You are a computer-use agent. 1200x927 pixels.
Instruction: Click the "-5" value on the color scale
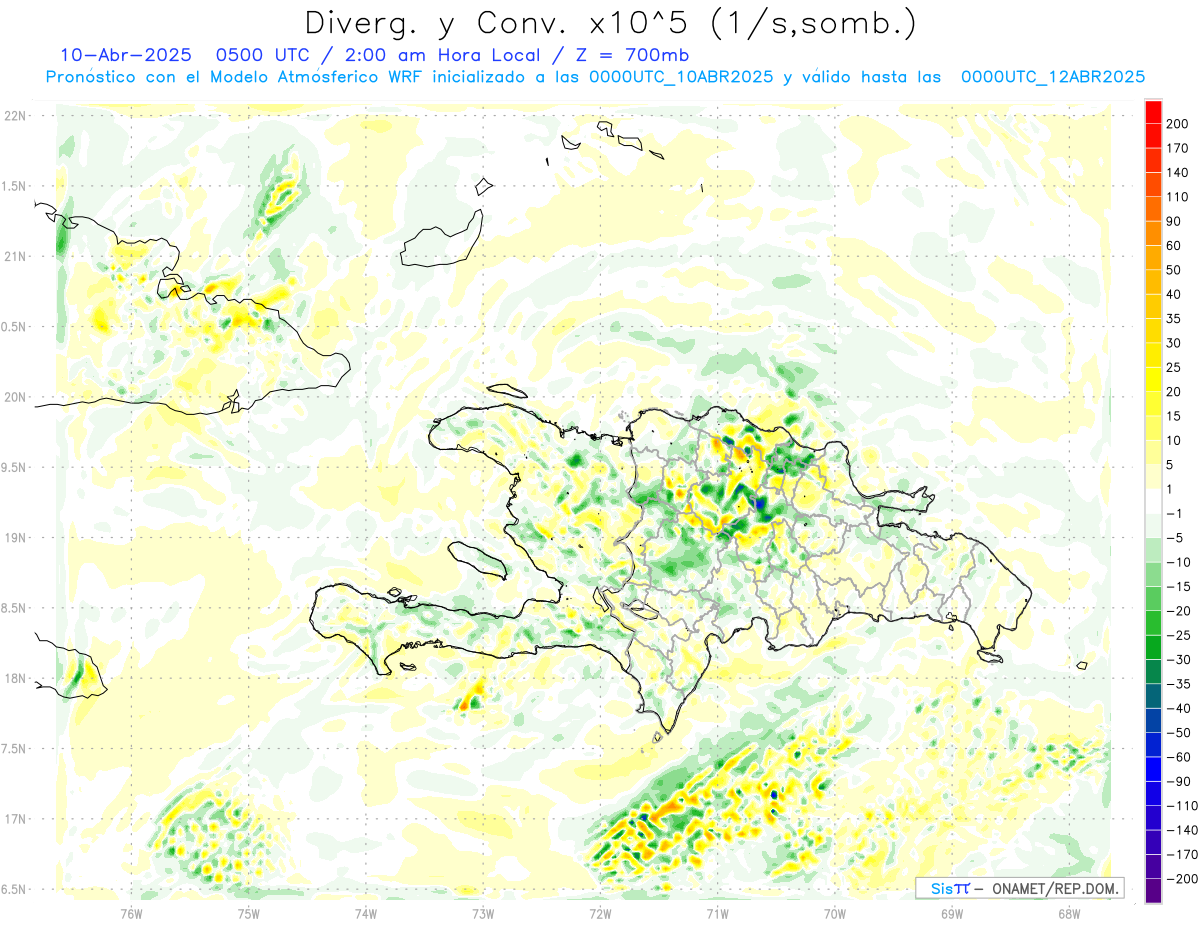pos(1174,538)
